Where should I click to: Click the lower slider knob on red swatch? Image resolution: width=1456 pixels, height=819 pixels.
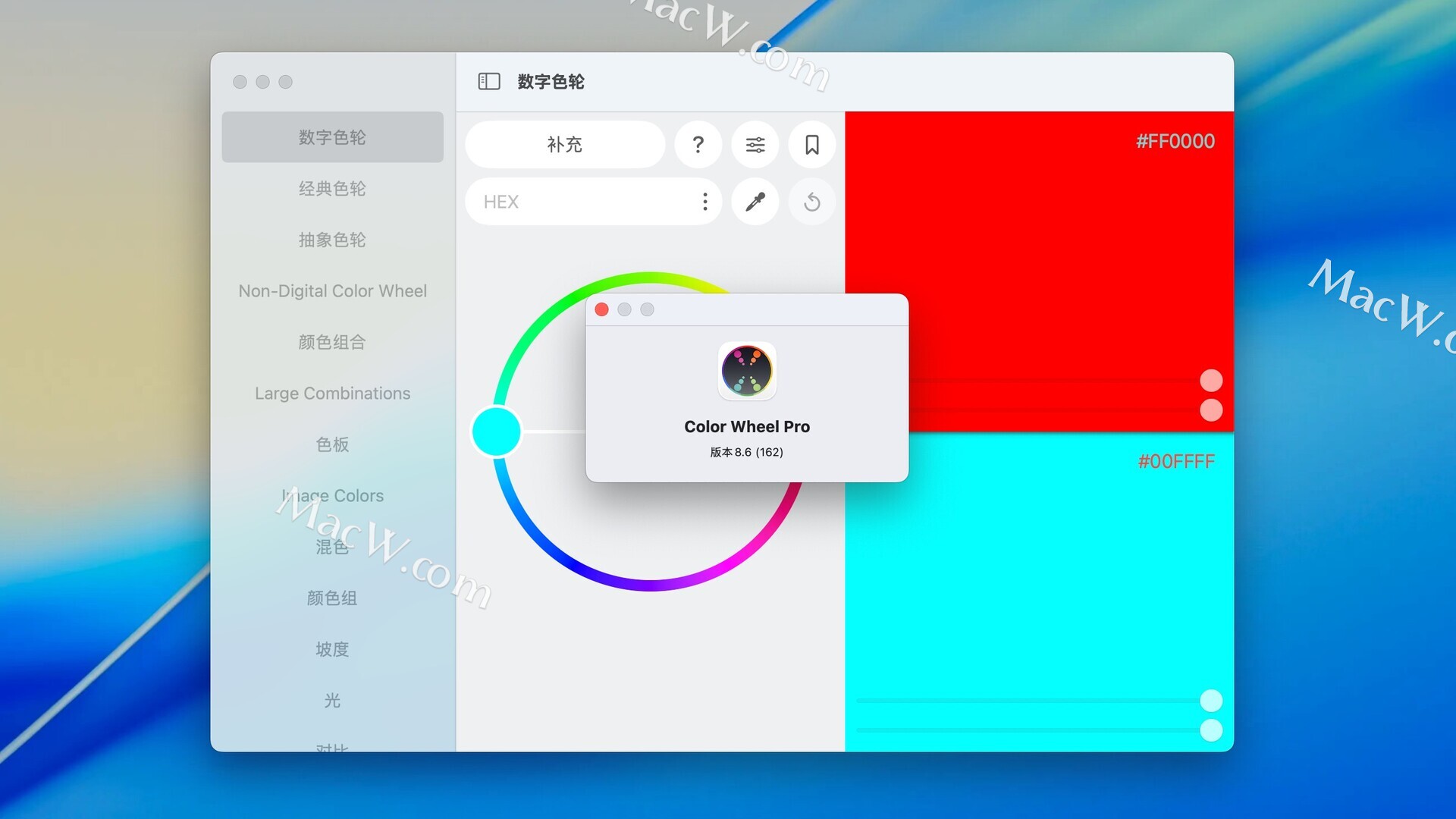tap(1211, 409)
